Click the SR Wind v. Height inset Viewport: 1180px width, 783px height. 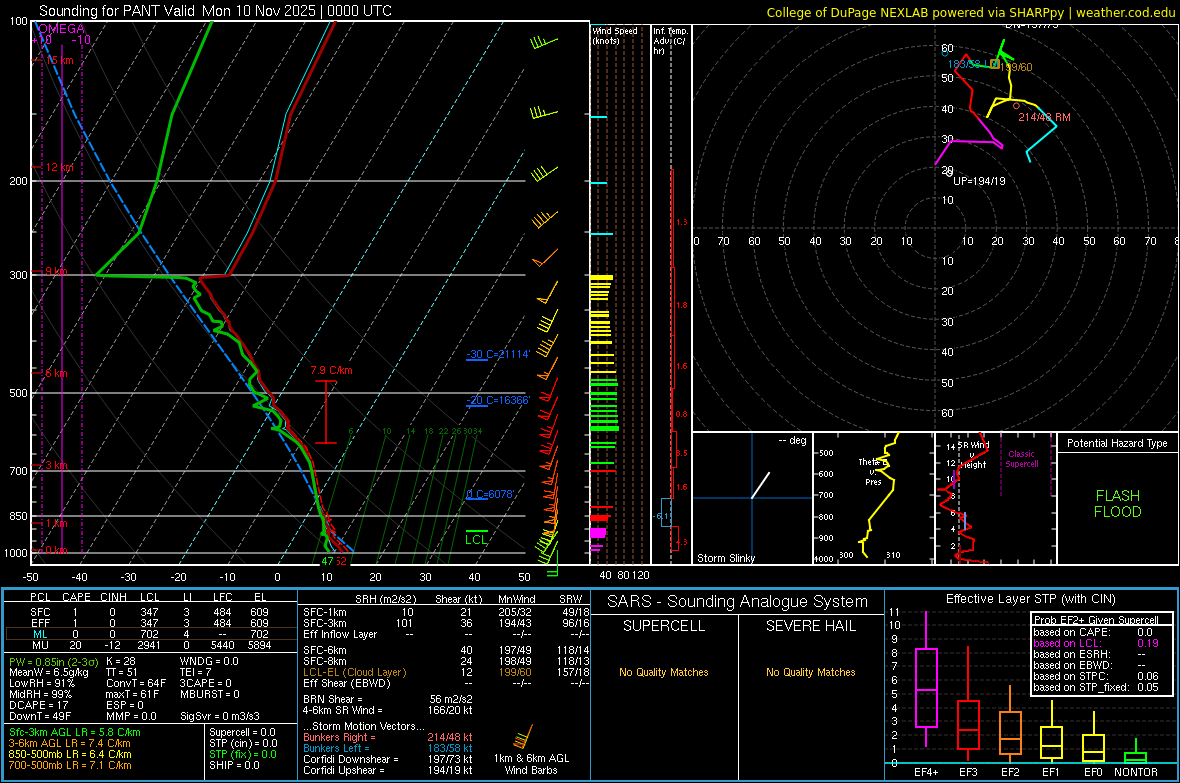pyautogui.click(x=995, y=498)
